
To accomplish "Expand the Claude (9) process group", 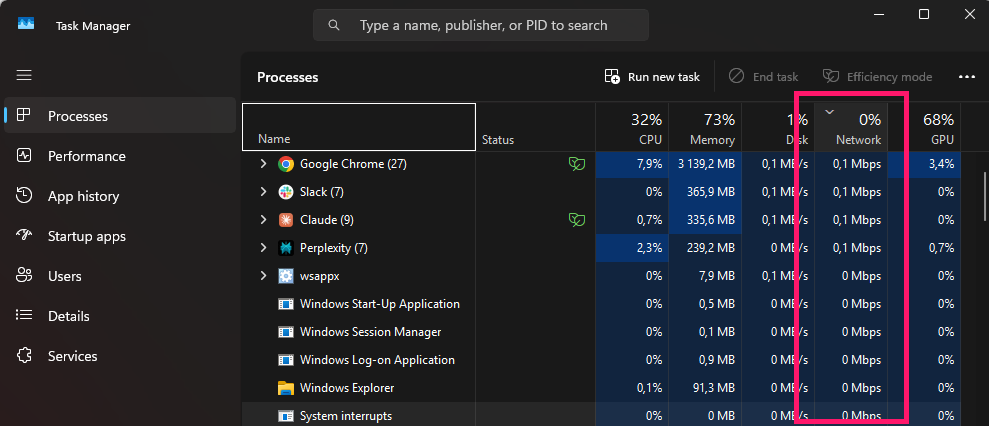I will [264, 220].
